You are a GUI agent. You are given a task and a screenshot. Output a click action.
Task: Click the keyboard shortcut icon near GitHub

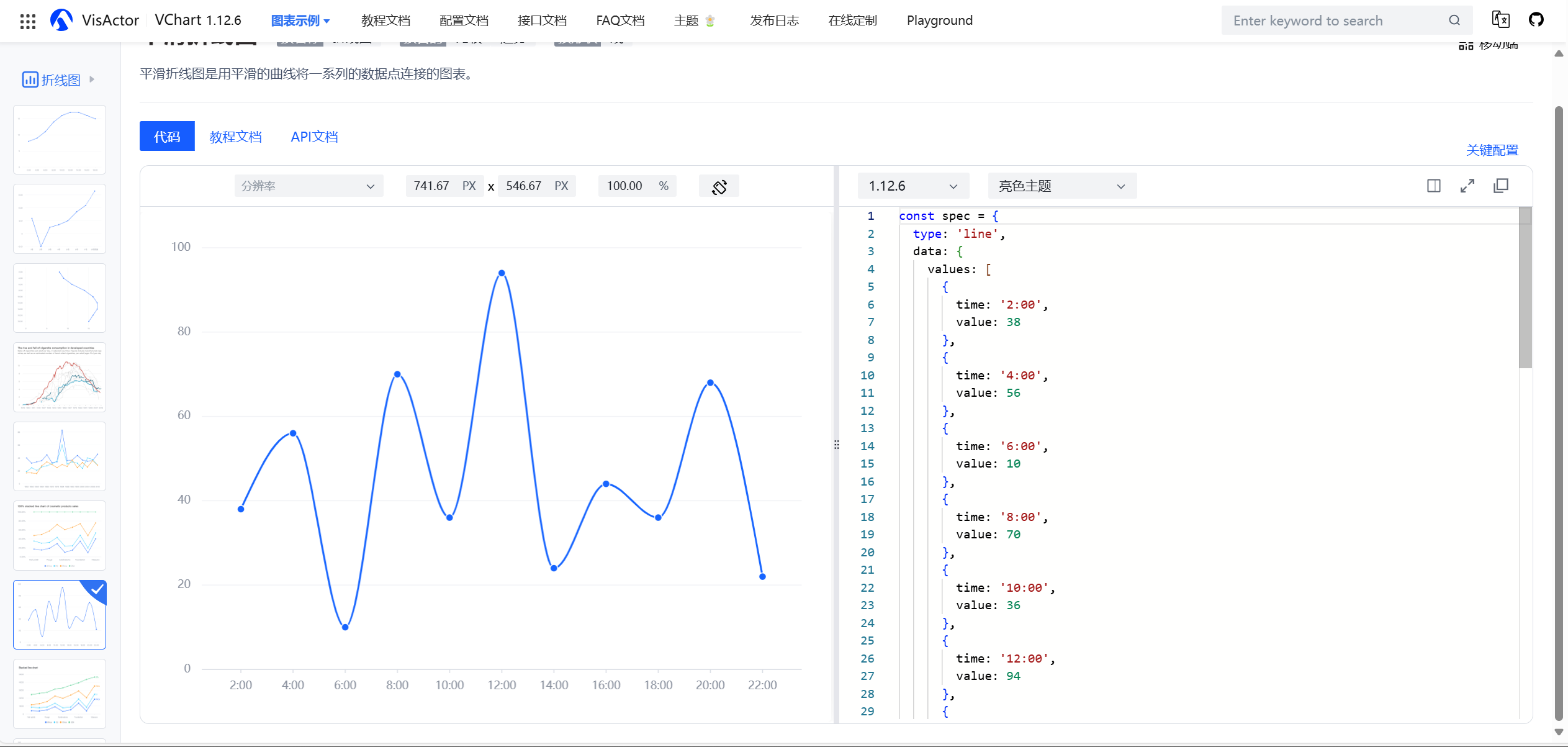coord(1501,19)
